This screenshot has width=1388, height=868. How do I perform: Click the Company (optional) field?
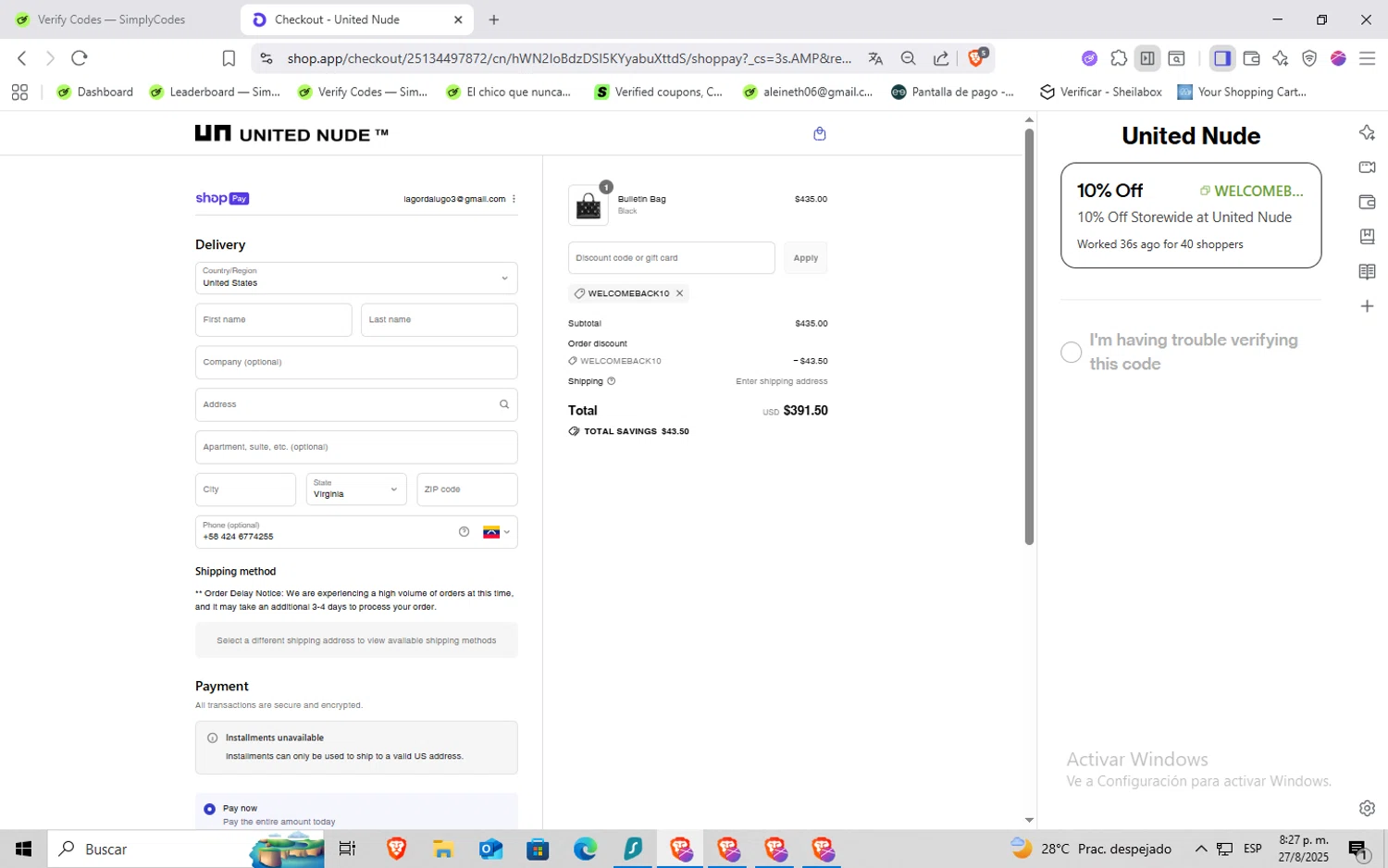pyautogui.click(x=356, y=363)
